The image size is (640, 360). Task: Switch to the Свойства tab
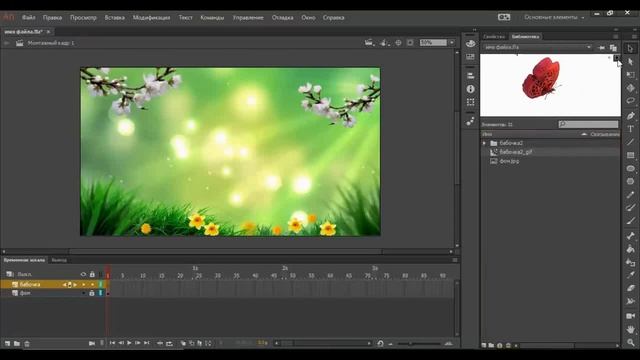[x=494, y=37]
